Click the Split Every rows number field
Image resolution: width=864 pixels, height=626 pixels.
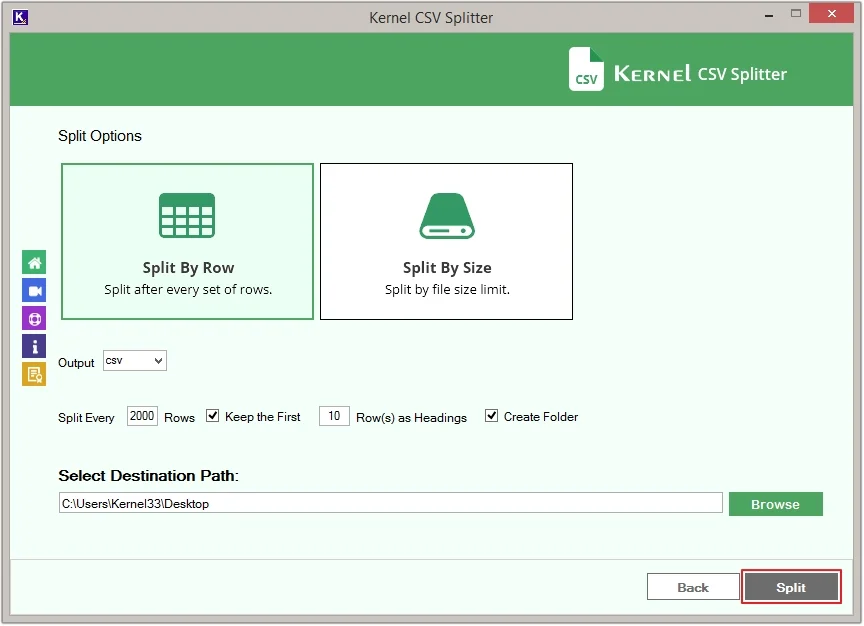coord(142,416)
